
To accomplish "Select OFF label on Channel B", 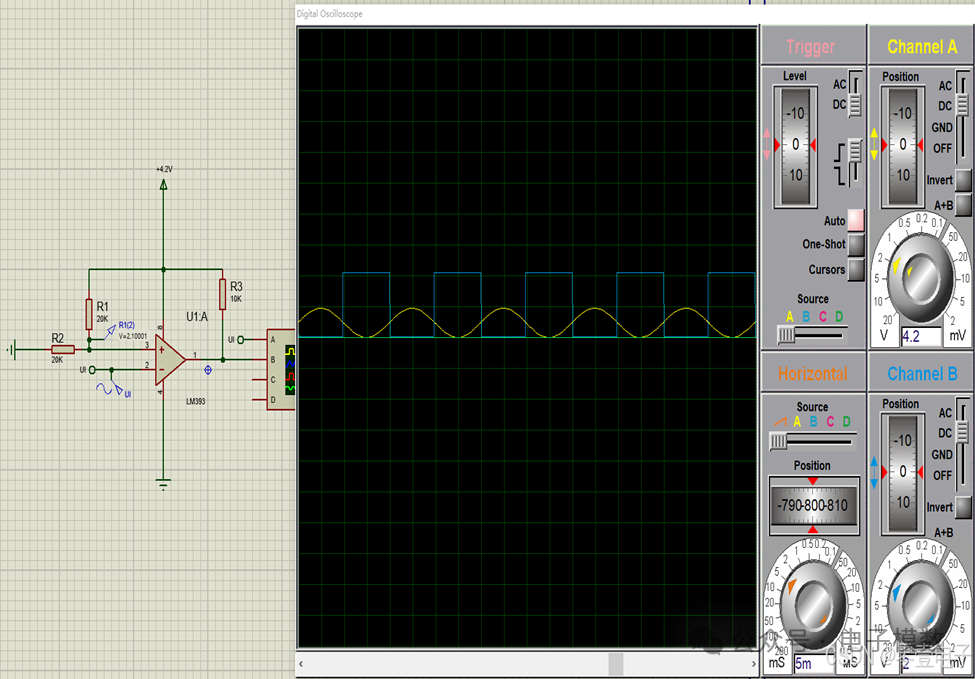I will coord(943,476).
